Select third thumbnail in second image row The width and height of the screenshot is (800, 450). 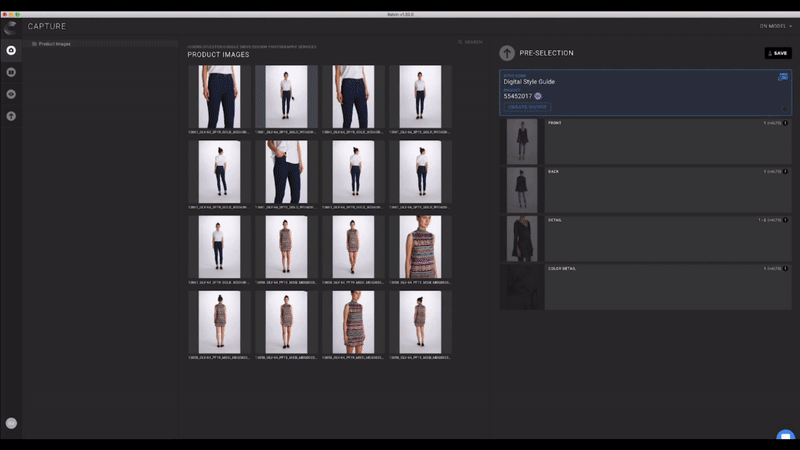[353, 172]
